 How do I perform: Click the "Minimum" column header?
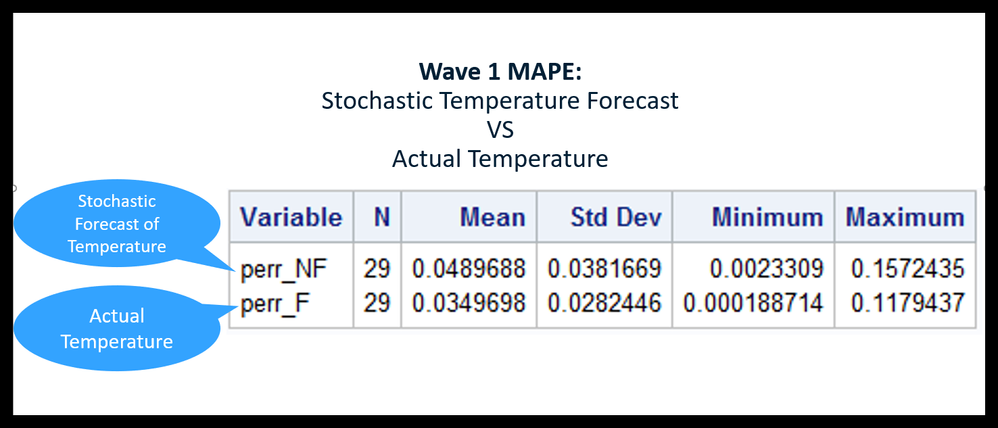(767, 217)
